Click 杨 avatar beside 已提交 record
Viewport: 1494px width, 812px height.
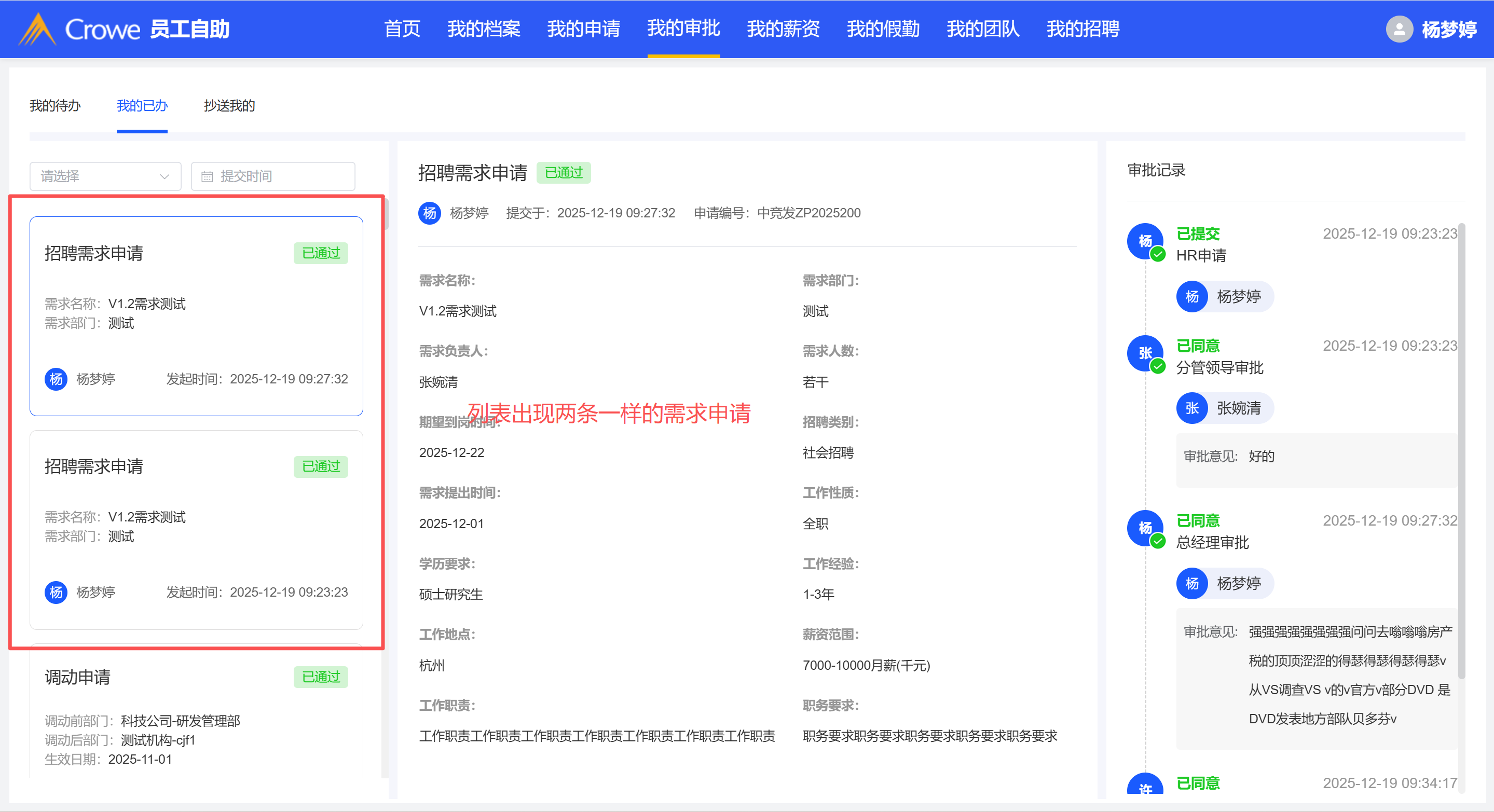1144,241
